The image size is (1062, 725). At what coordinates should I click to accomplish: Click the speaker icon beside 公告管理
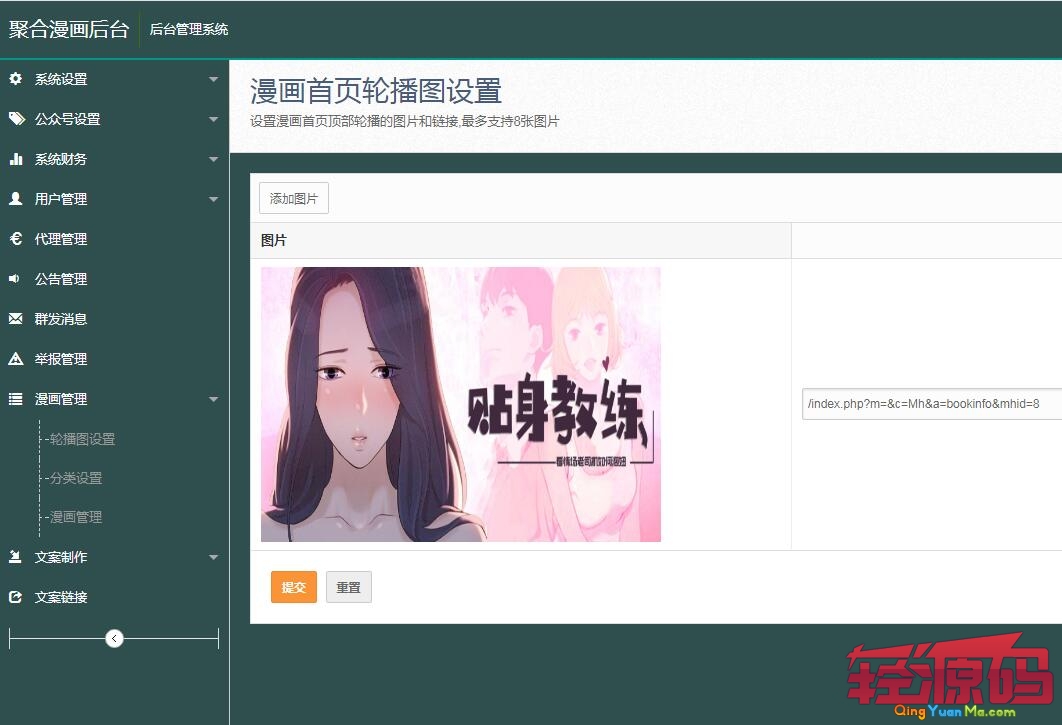16,279
